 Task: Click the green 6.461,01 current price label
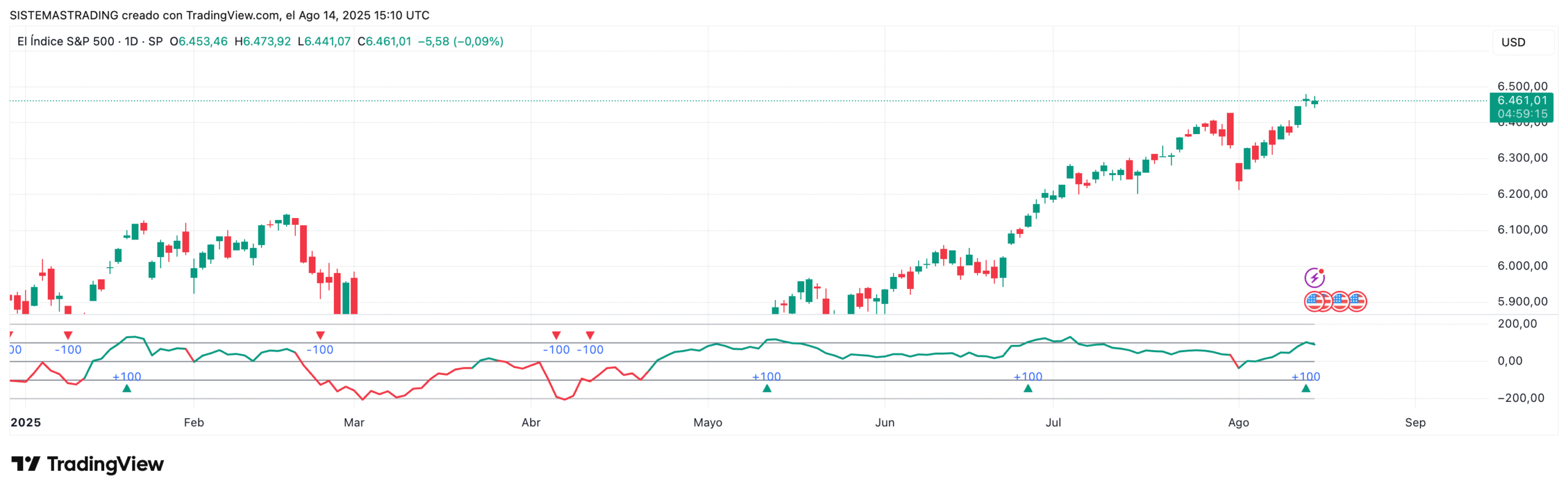pyautogui.click(x=1521, y=100)
